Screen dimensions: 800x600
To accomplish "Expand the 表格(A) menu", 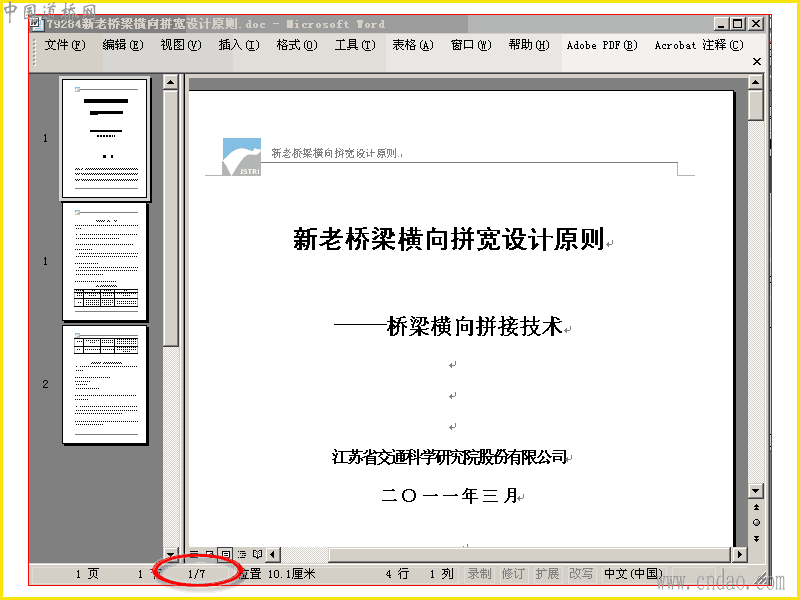I will (x=413, y=45).
